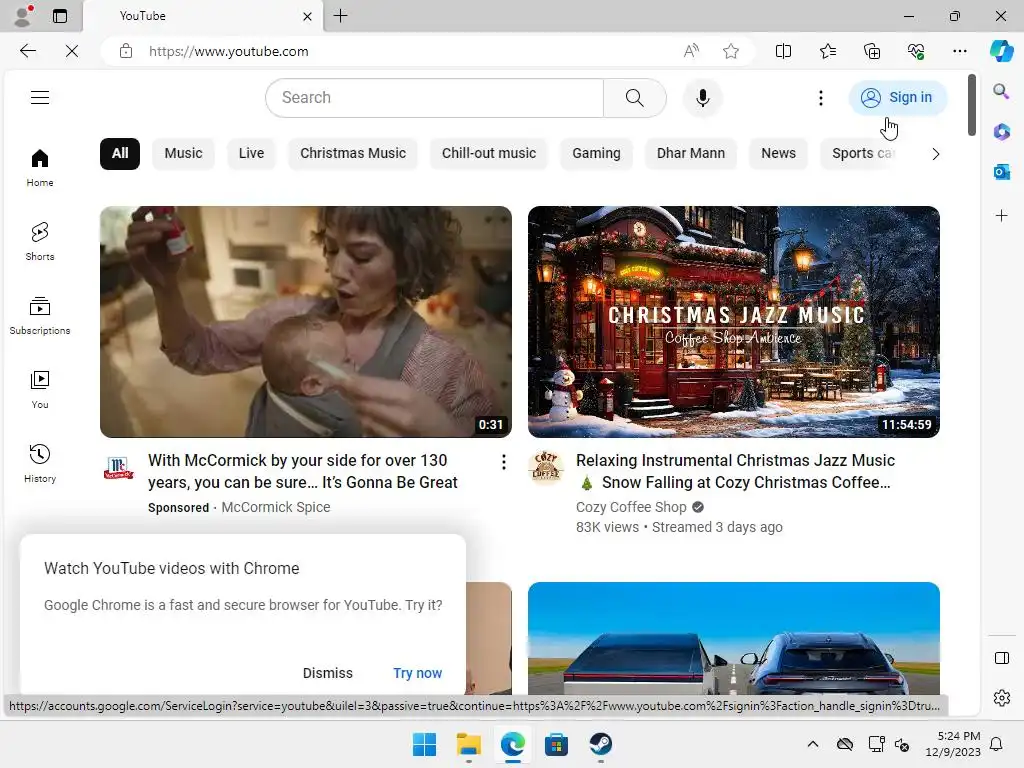Open Microsoft 365 sidebar app

[x=1001, y=132]
